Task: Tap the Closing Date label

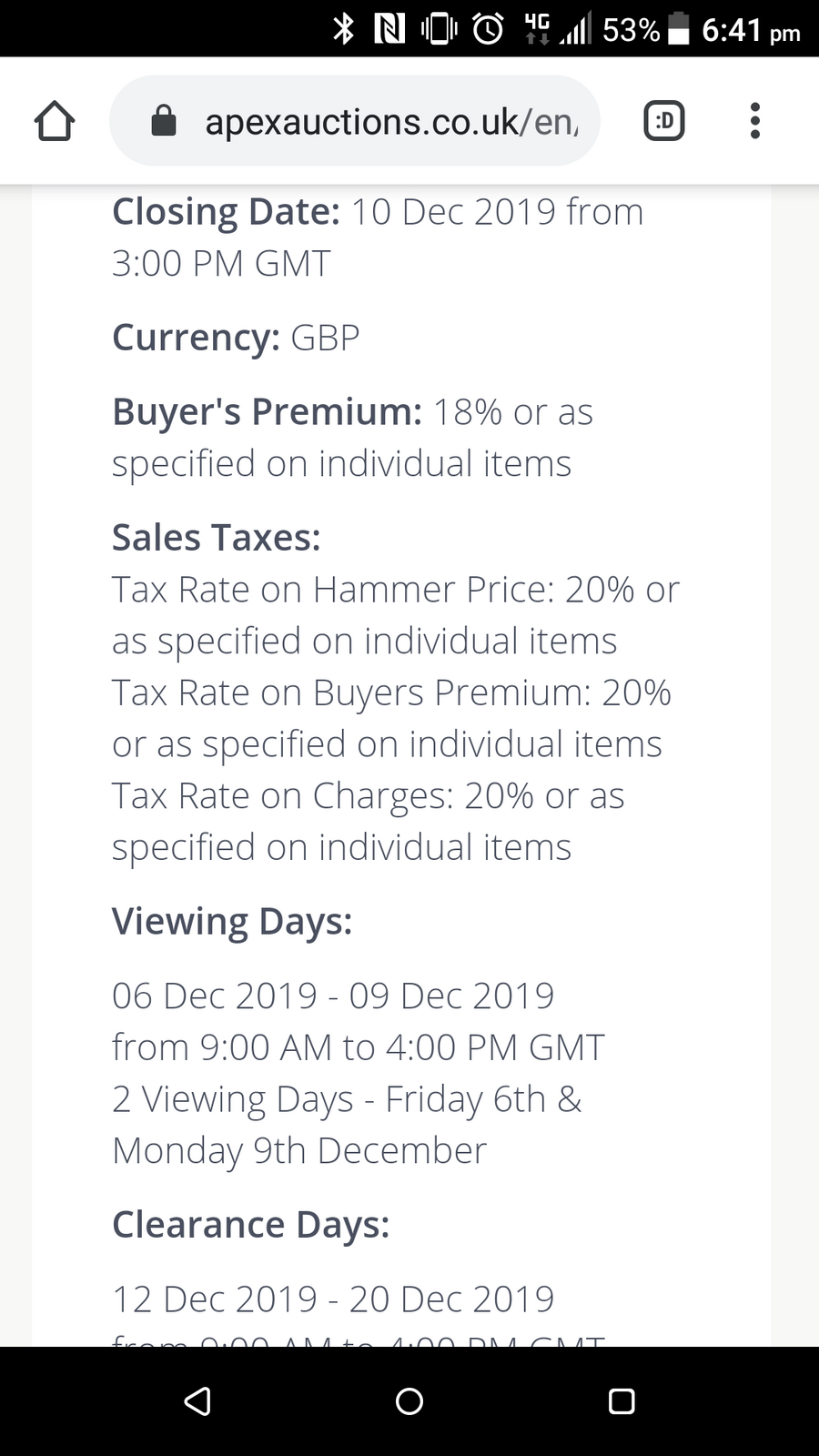Action: pyautogui.click(x=226, y=212)
